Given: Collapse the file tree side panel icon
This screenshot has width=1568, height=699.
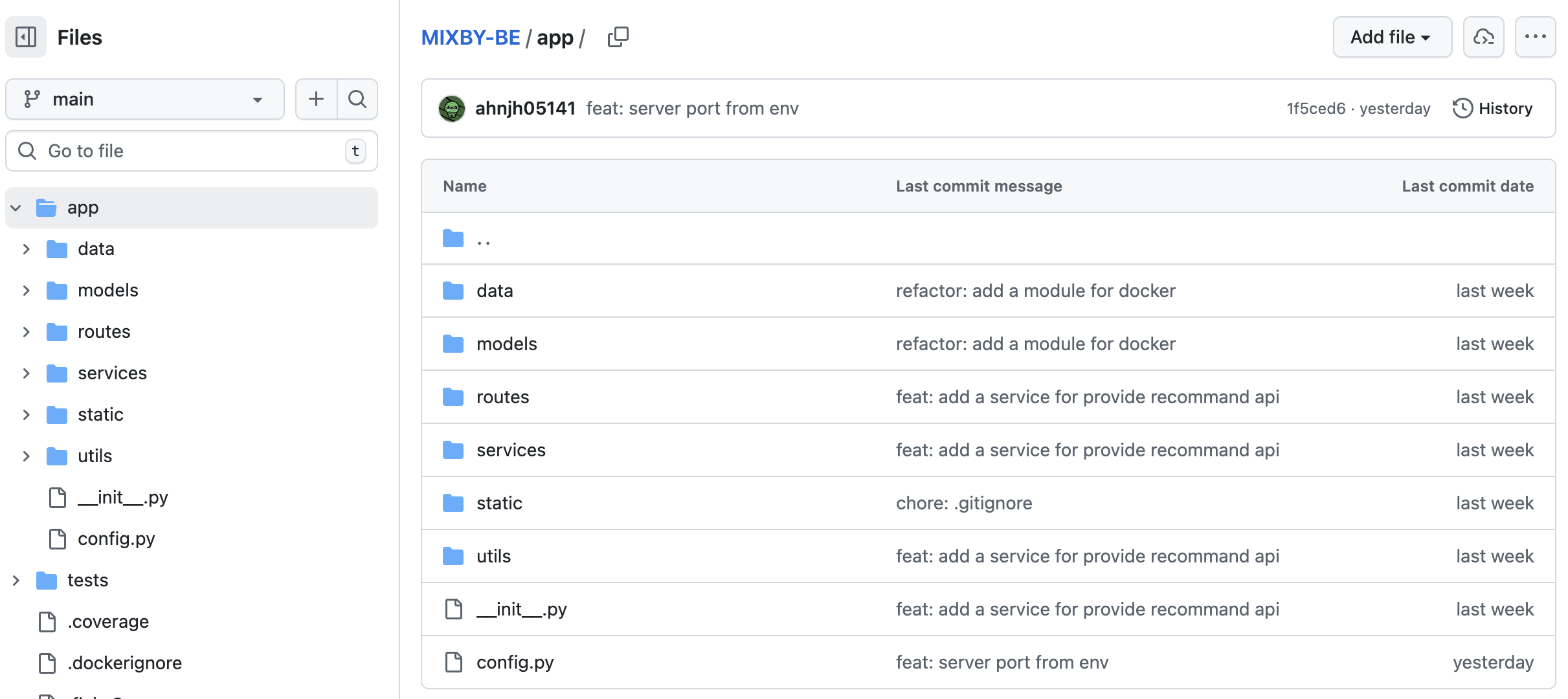Looking at the screenshot, I should click(x=26, y=37).
